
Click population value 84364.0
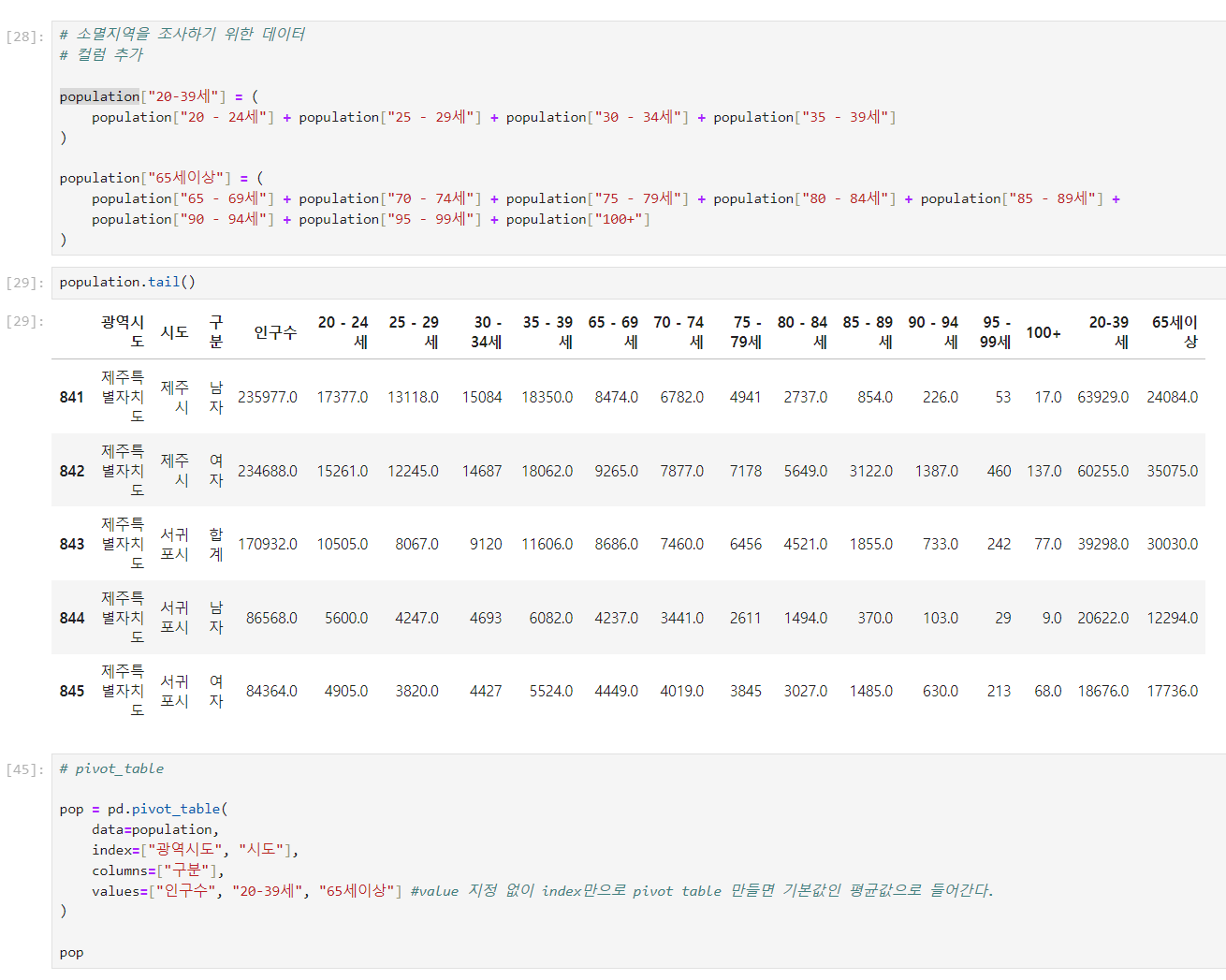pyautogui.click(x=271, y=691)
